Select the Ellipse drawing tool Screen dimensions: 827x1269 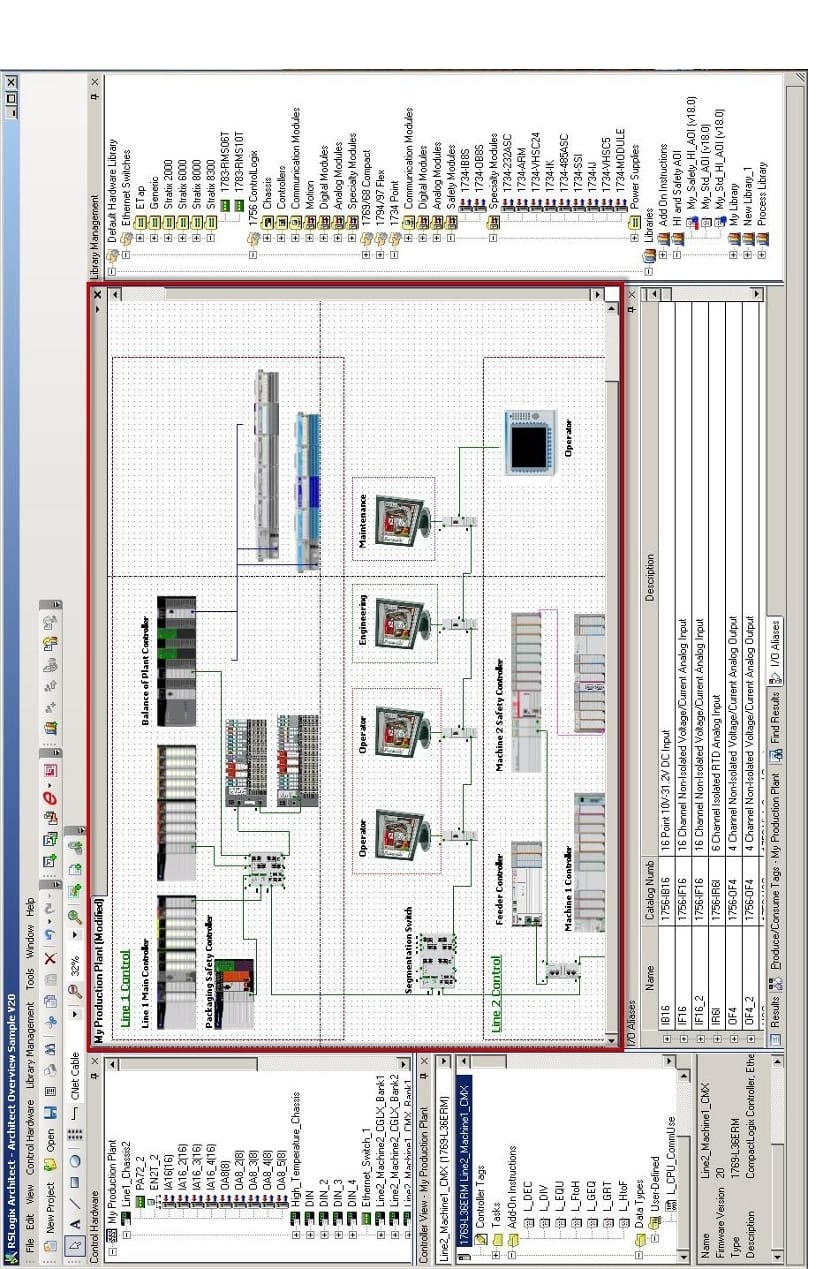pyautogui.click(x=76, y=1161)
